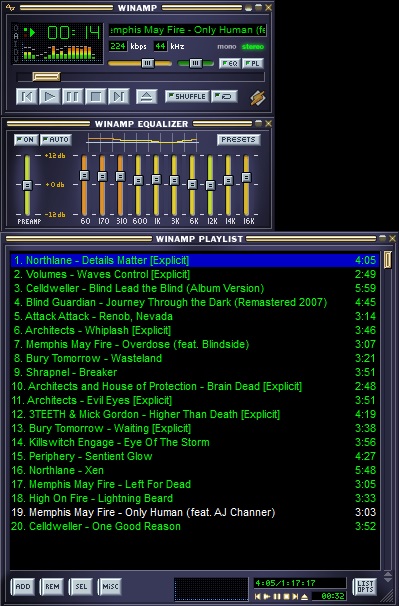This screenshot has height=606, width=399.
Task: Click the 12K equalizer band slider
Action: pyautogui.click(x=210, y=185)
